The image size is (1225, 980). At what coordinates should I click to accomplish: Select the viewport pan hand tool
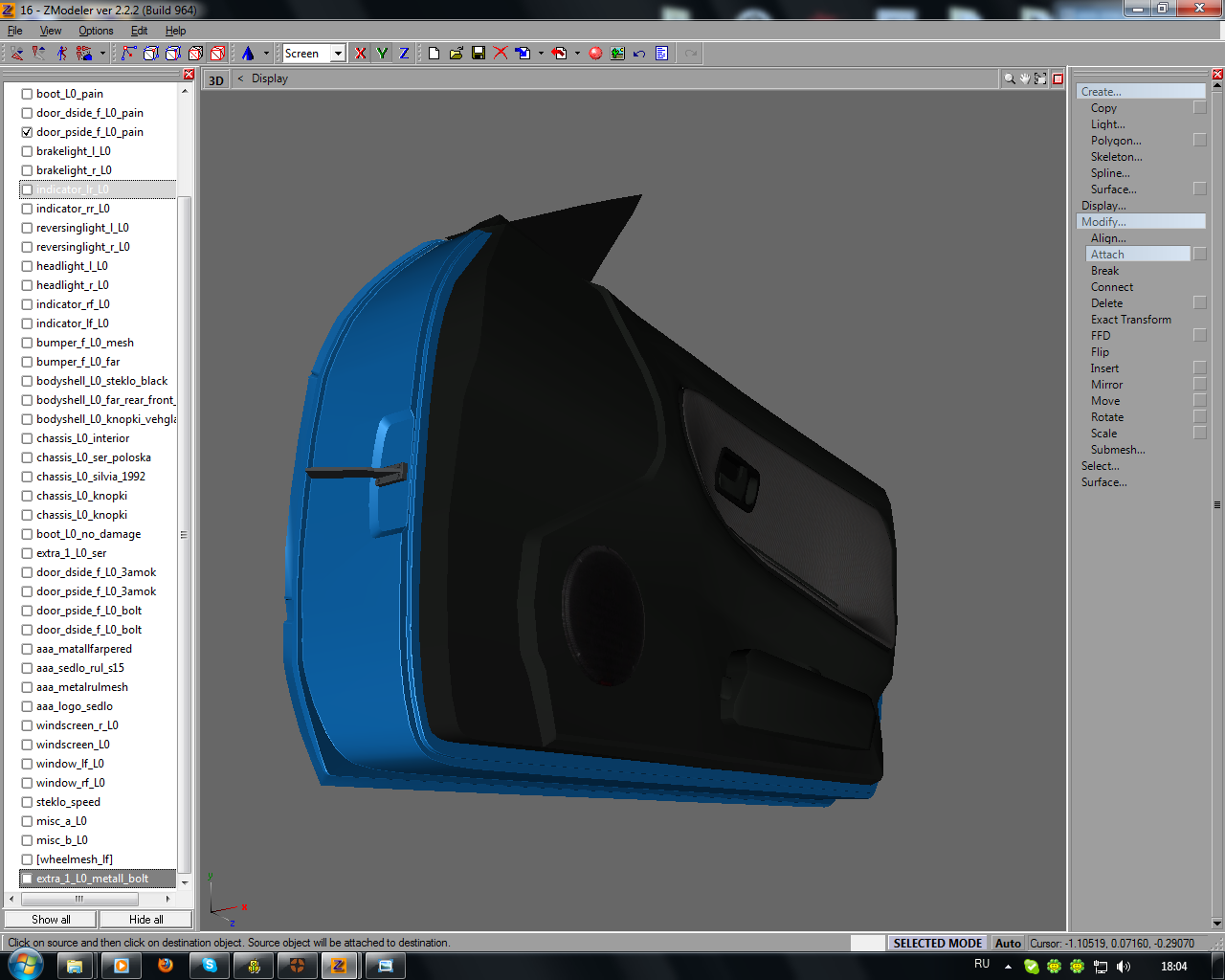coord(1024,79)
